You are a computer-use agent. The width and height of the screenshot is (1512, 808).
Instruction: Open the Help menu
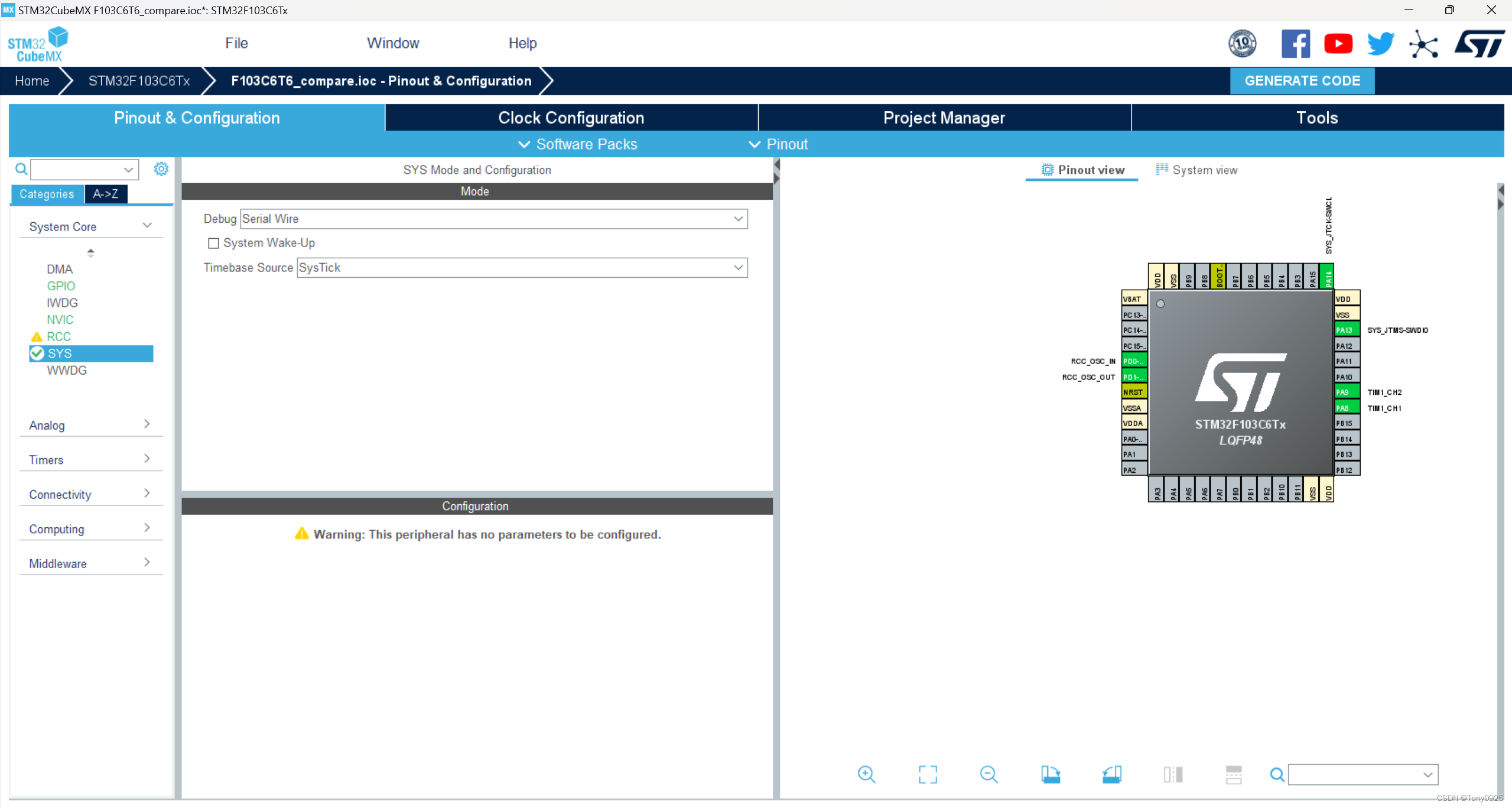coord(522,43)
